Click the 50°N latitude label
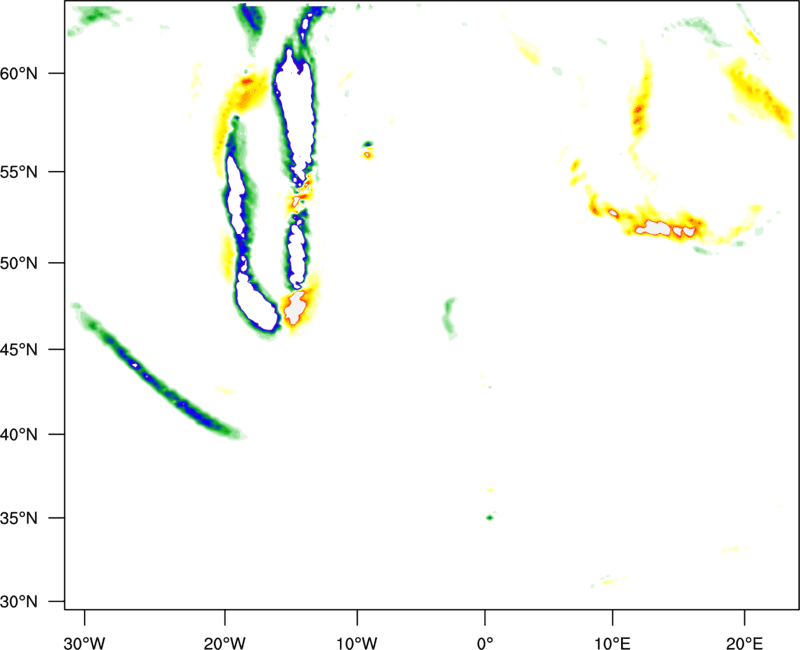 pyautogui.click(x=19, y=263)
